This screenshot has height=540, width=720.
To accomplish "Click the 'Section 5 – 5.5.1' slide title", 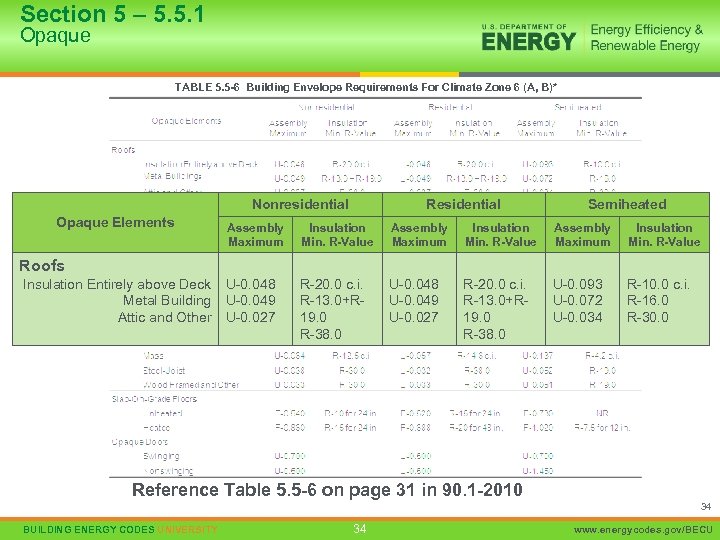I will (x=112, y=14).
